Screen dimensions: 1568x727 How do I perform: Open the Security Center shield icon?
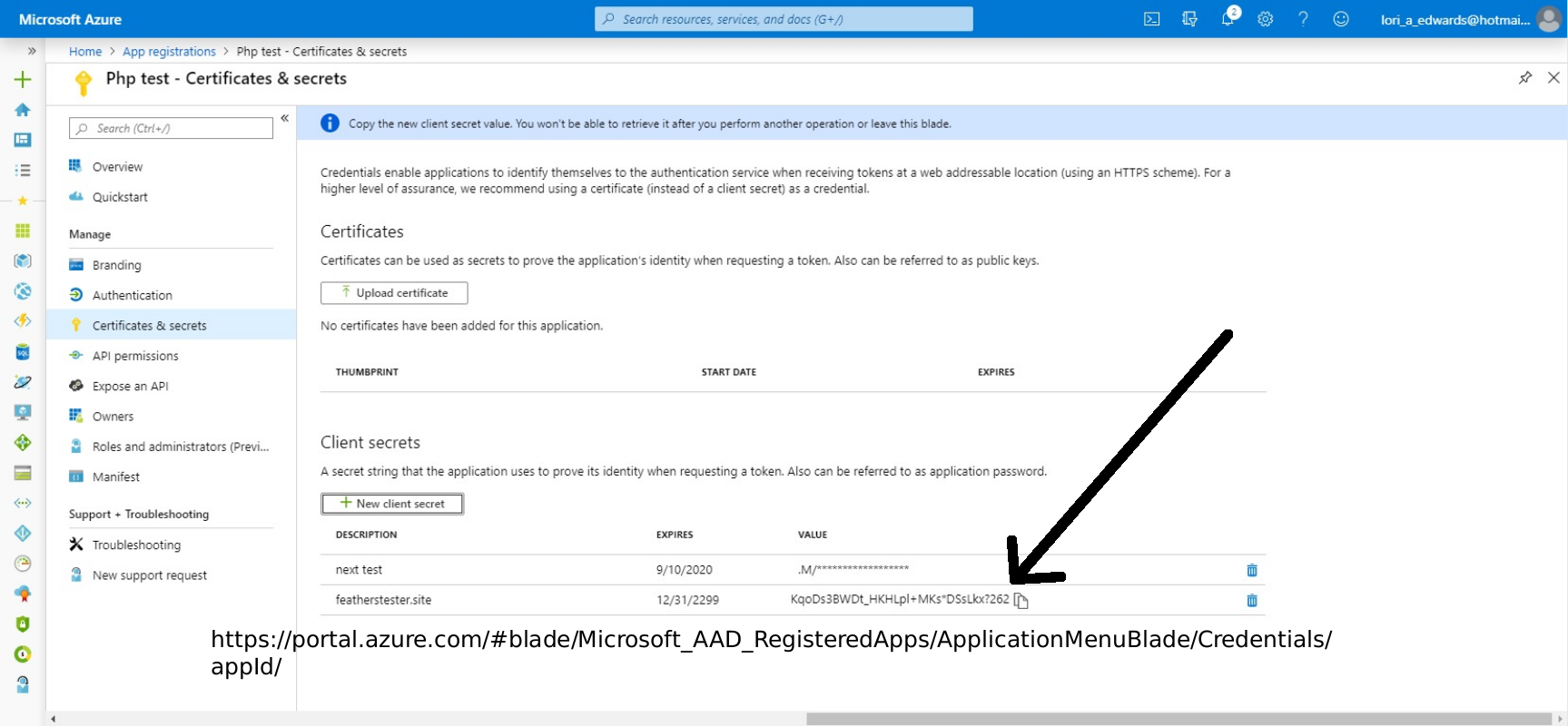pyautogui.click(x=23, y=624)
